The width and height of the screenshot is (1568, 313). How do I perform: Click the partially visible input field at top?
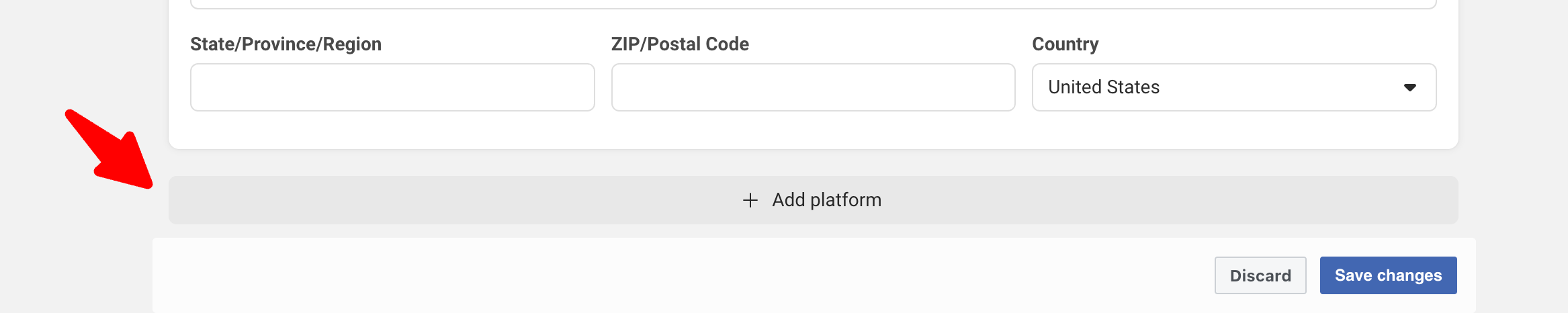(813, 4)
